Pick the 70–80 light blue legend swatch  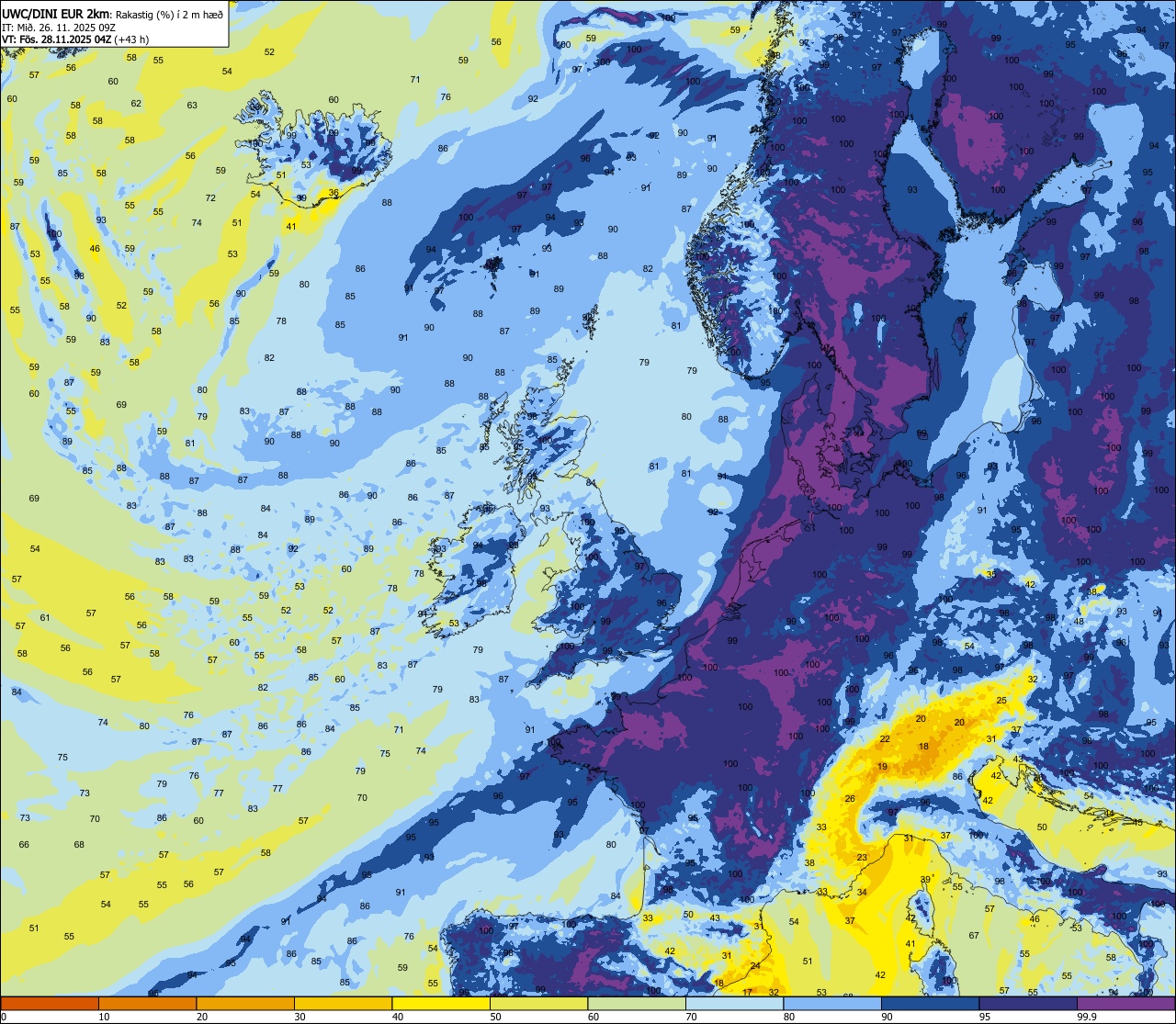734,1004
